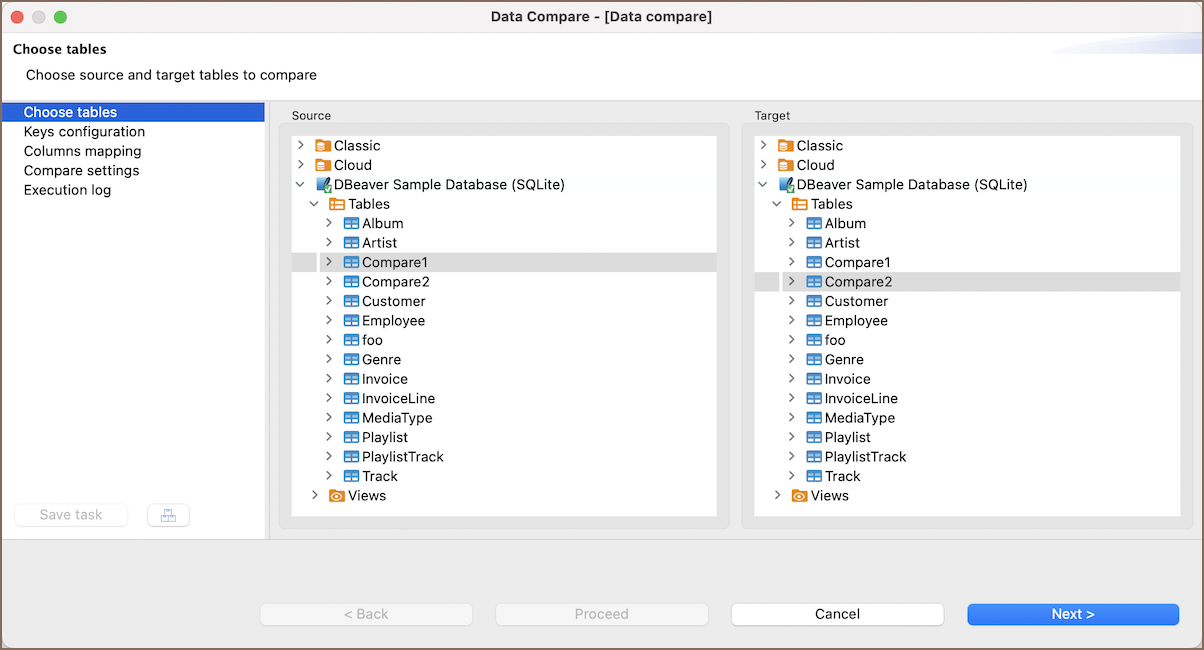Select InvoiceLine table name in Source tree
Viewport: 1204px width, 650px height.
point(398,399)
